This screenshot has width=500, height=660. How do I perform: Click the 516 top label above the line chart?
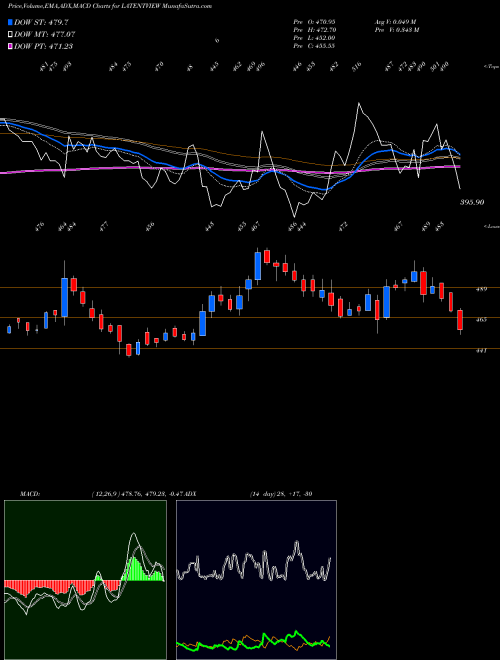coord(356,67)
